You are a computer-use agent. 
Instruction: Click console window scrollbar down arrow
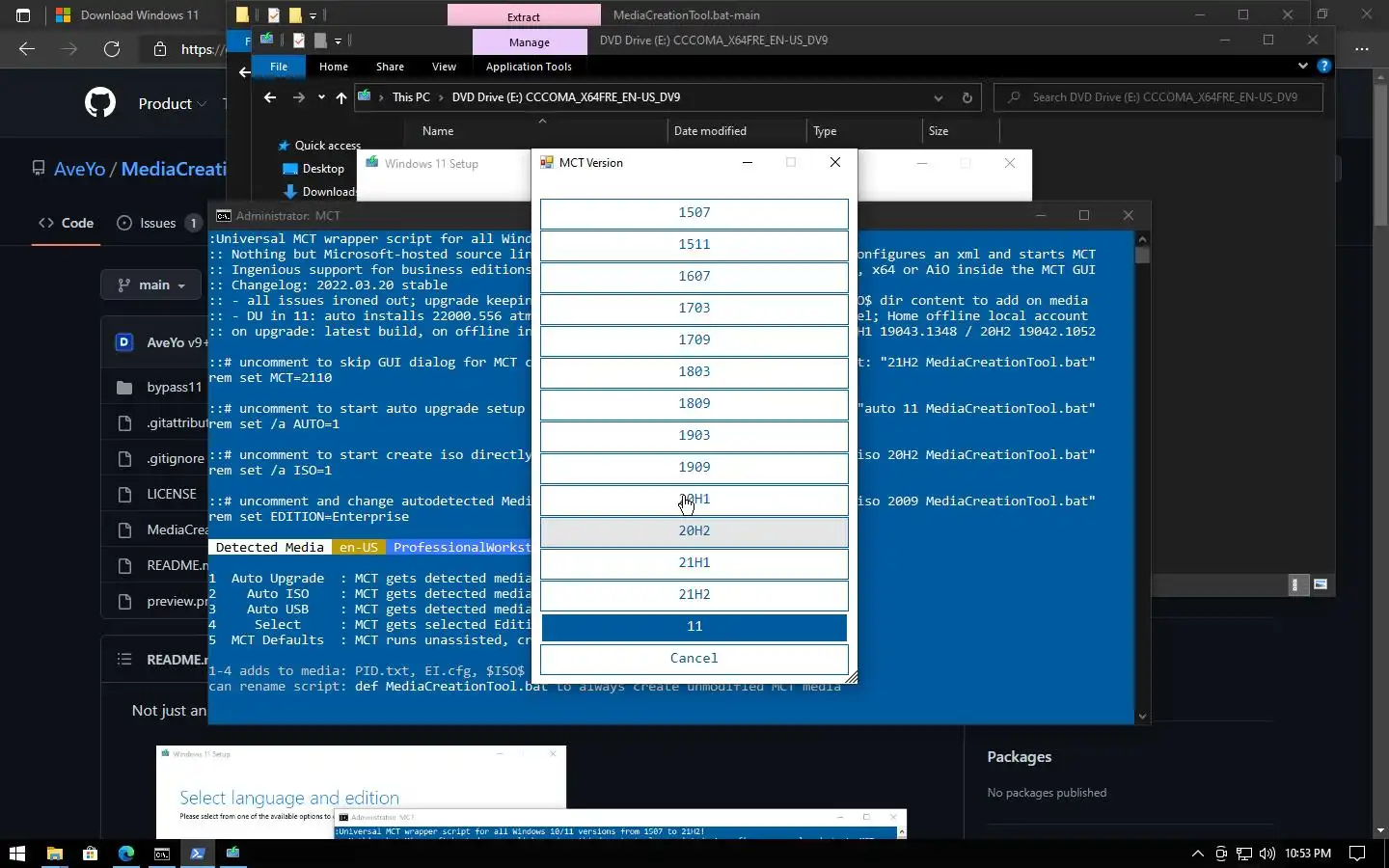1142,717
